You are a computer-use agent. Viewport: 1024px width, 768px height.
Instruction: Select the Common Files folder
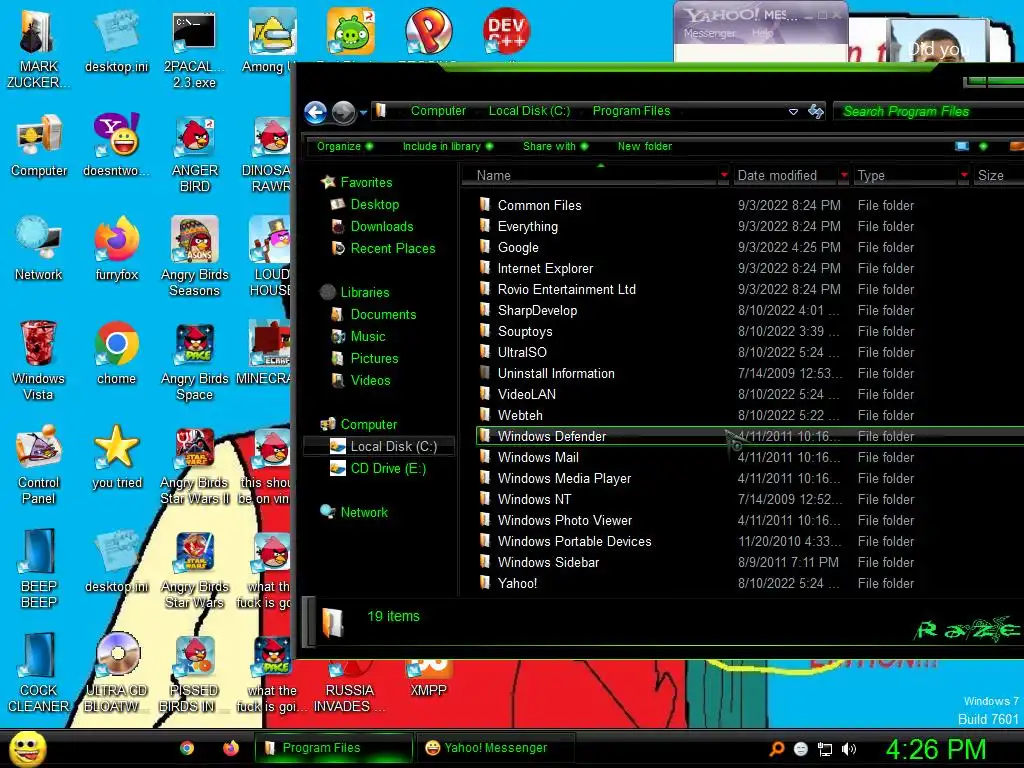539,205
